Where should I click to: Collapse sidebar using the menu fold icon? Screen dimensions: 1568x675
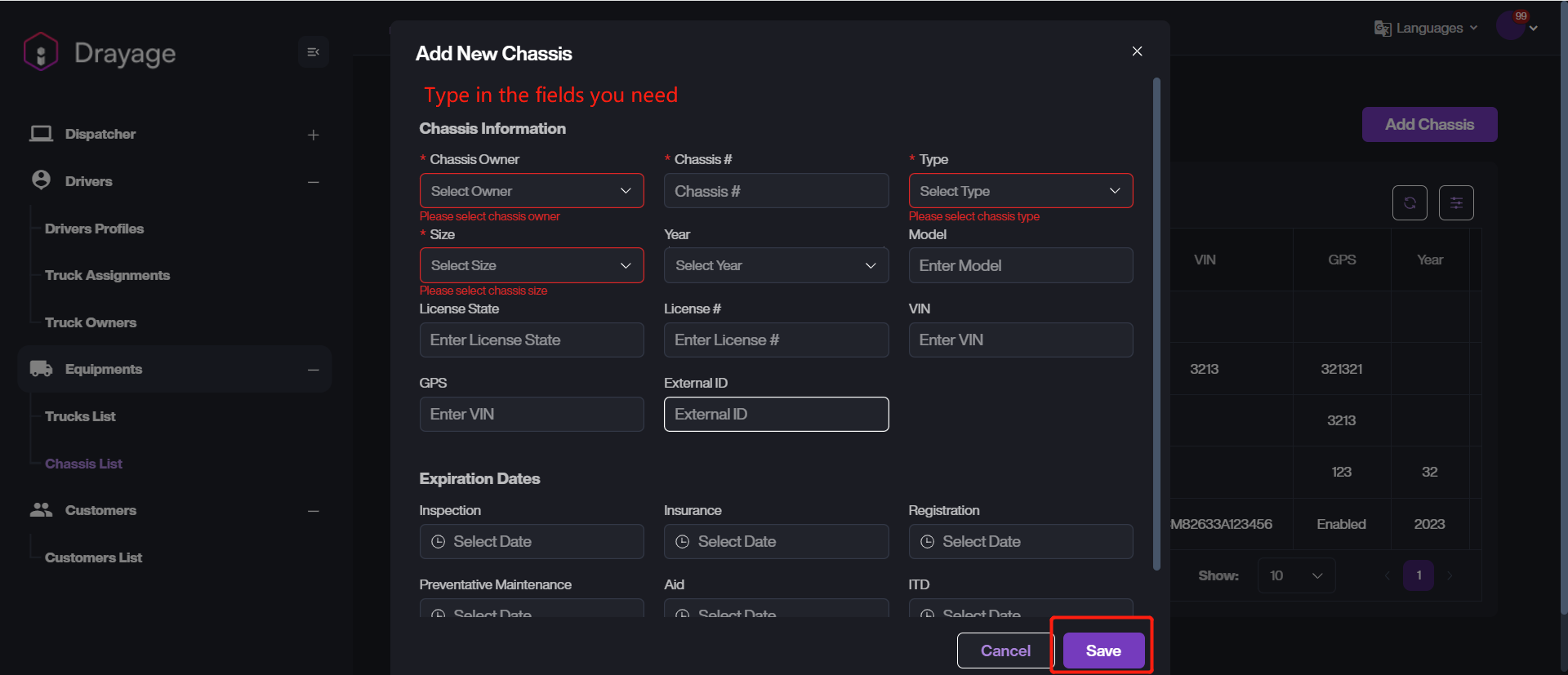pyautogui.click(x=313, y=52)
